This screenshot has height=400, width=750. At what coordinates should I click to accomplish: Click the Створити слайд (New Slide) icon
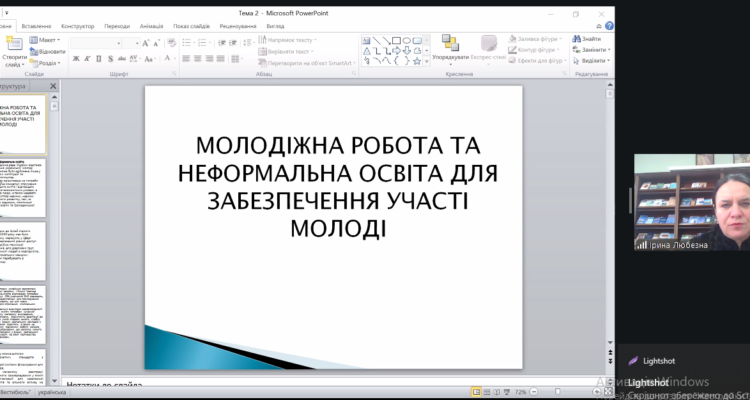[15, 45]
